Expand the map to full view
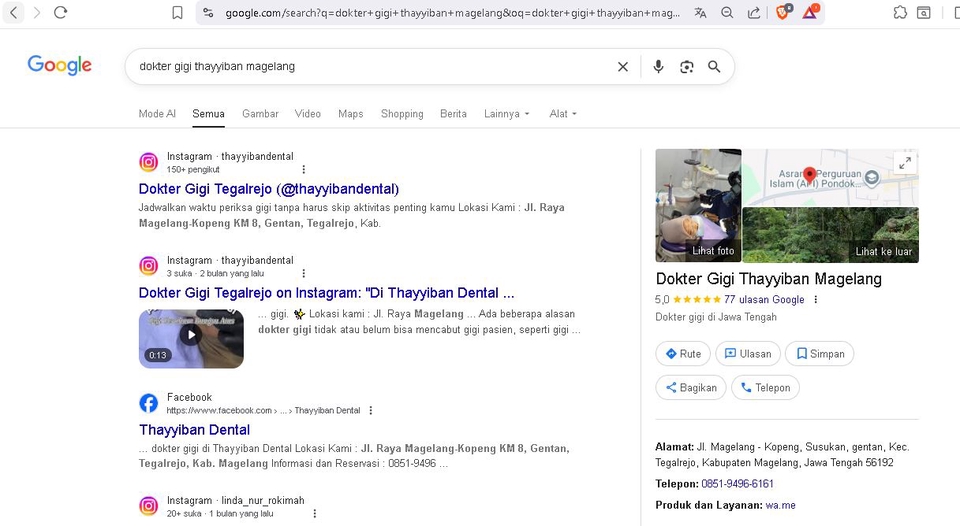 (904, 163)
